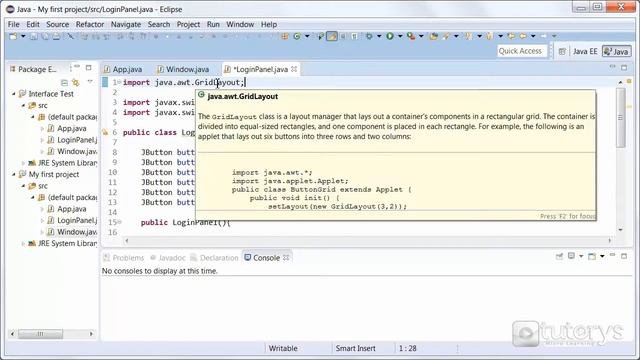This screenshot has height=360, width=640.
Task: Click the green Run button
Action: [x=390, y=36]
